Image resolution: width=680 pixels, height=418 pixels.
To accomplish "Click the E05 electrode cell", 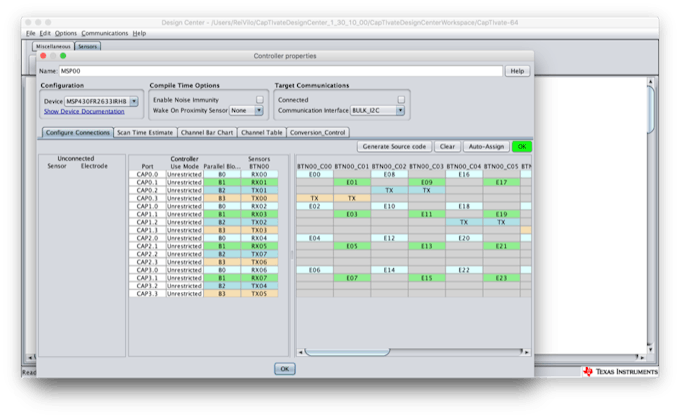I will click(x=352, y=246).
